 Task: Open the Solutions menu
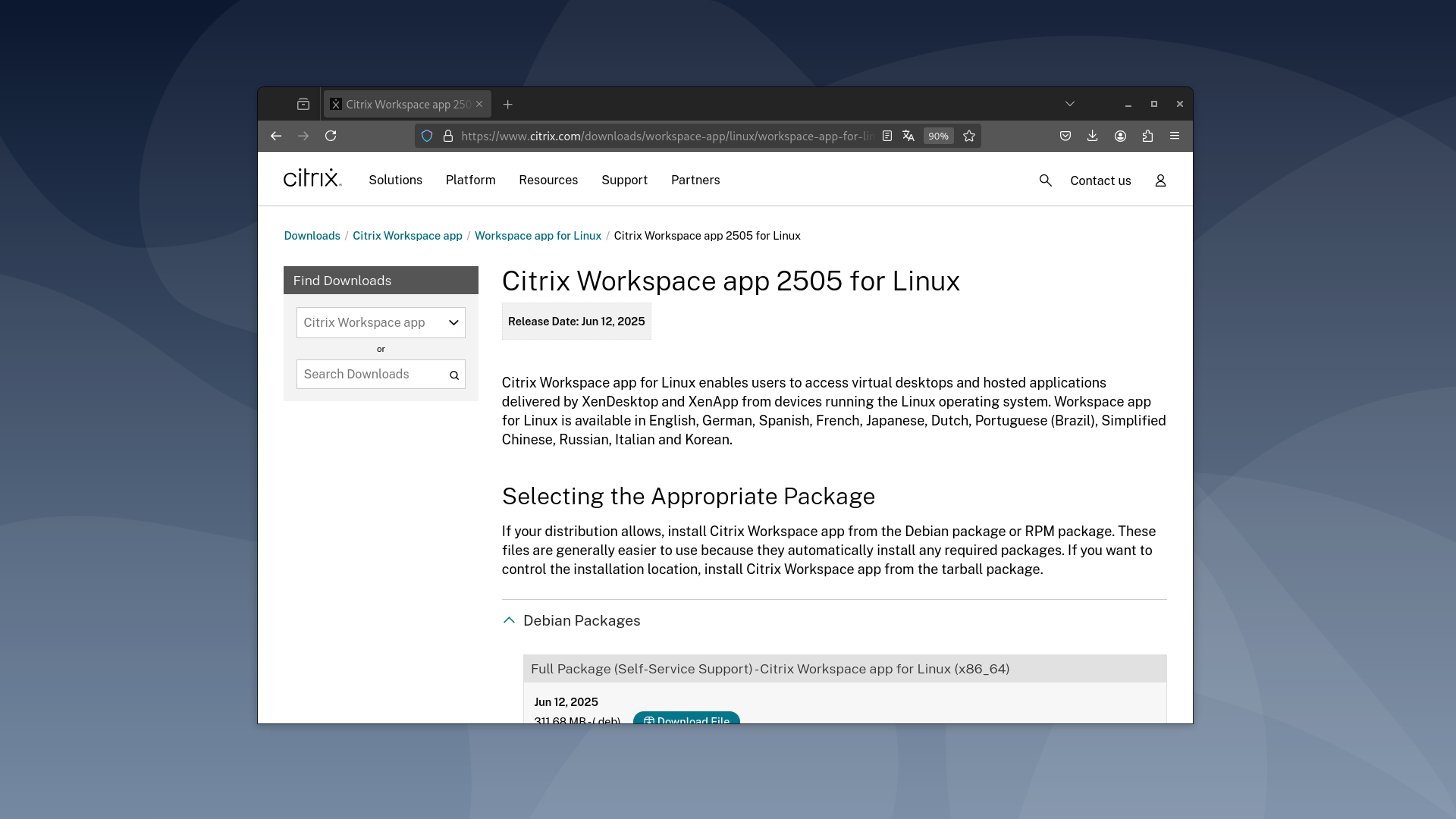click(395, 180)
